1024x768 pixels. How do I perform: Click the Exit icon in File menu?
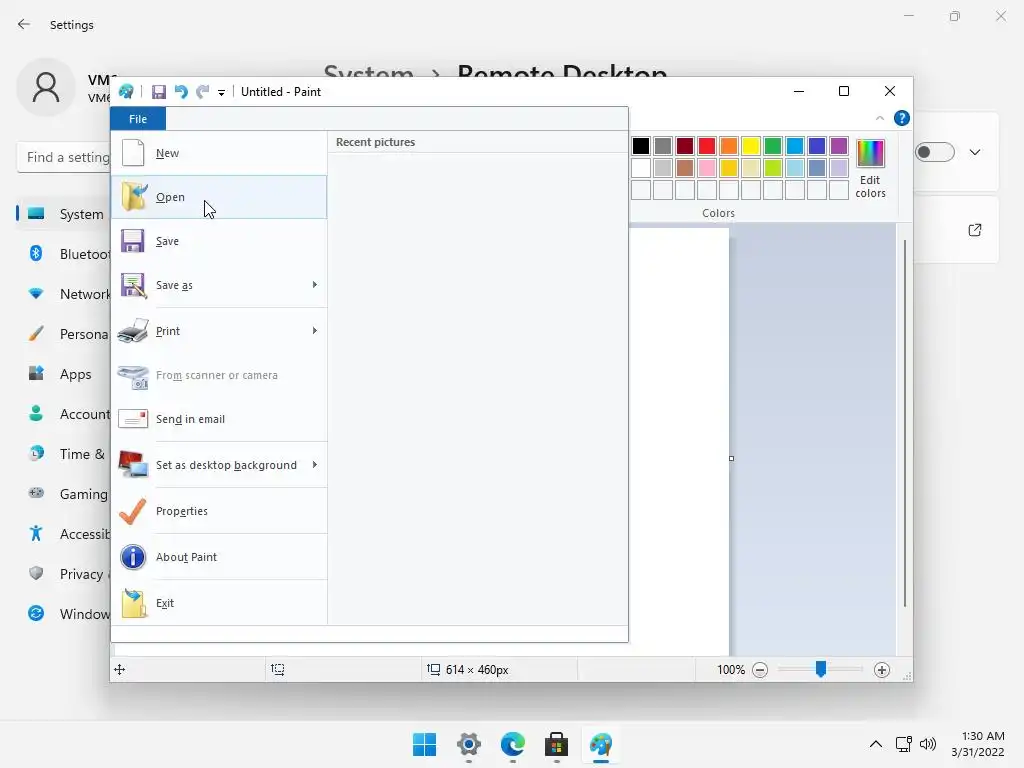point(134,603)
